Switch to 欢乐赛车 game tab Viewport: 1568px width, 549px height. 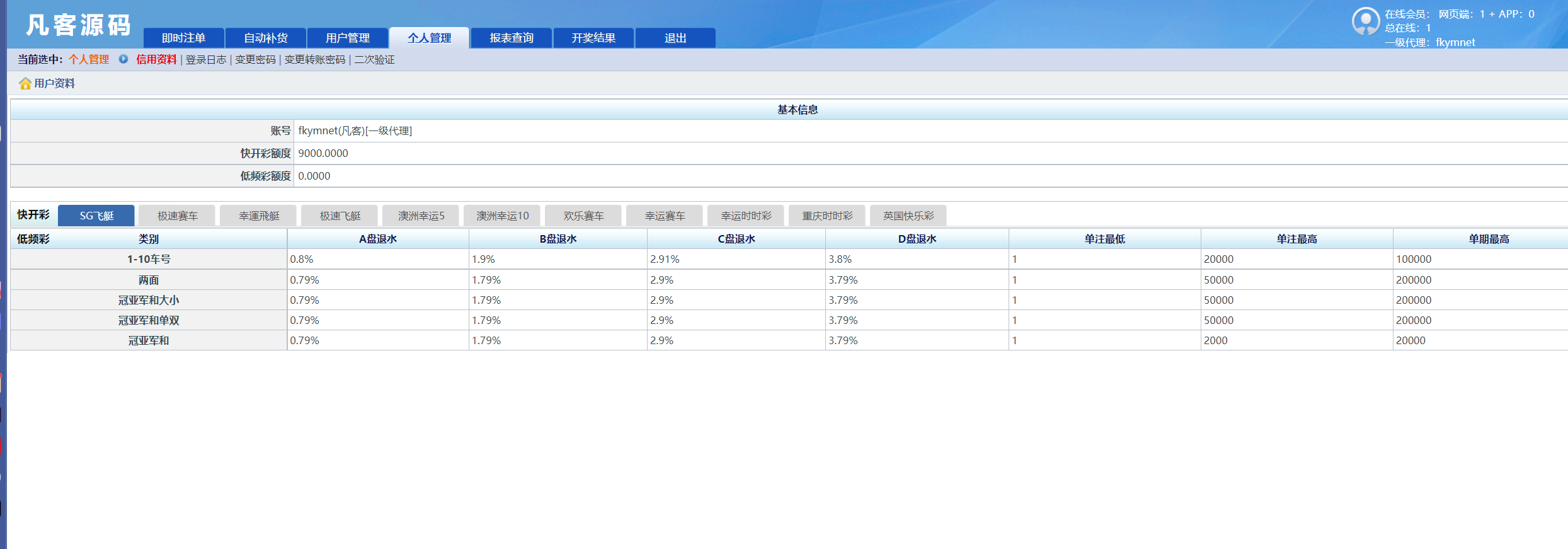[x=584, y=216]
